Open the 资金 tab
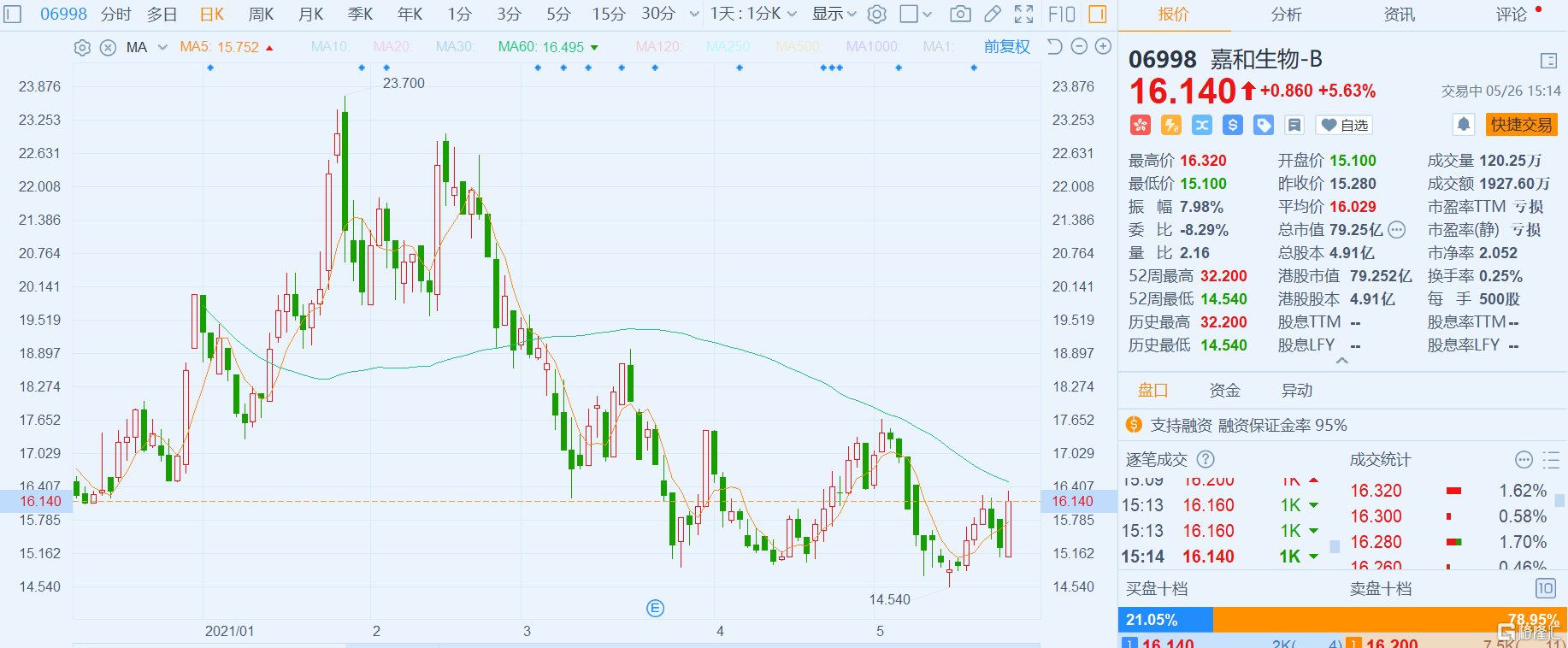The image size is (1568, 648). click(x=1224, y=391)
